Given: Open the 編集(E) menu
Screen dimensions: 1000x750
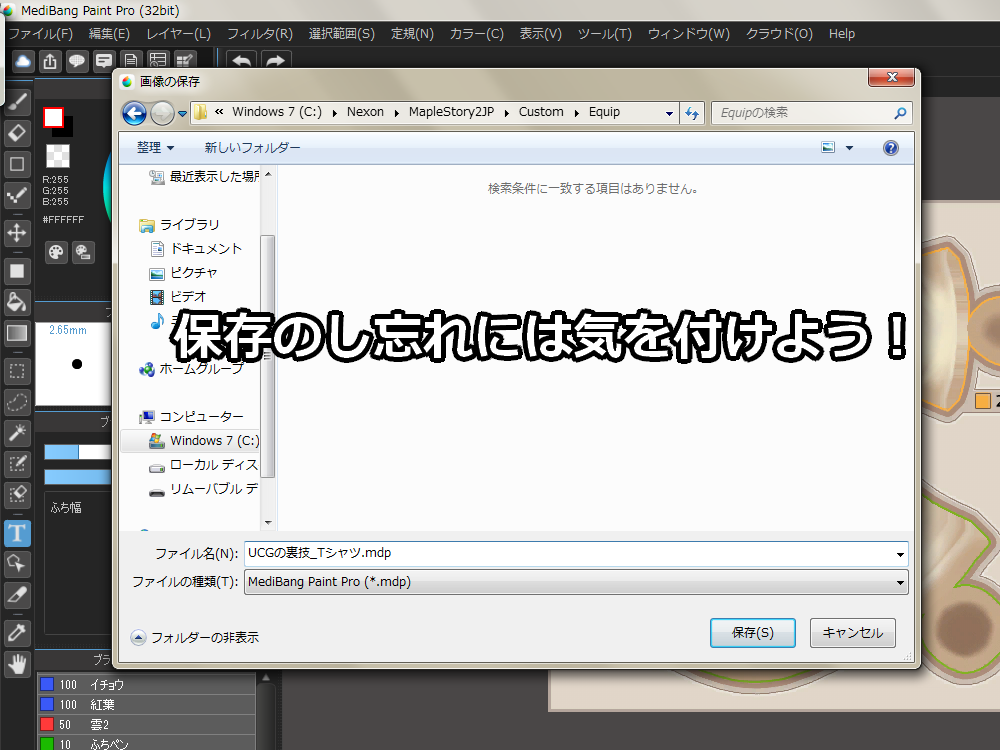Looking at the screenshot, I should pyautogui.click(x=109, y=34).
